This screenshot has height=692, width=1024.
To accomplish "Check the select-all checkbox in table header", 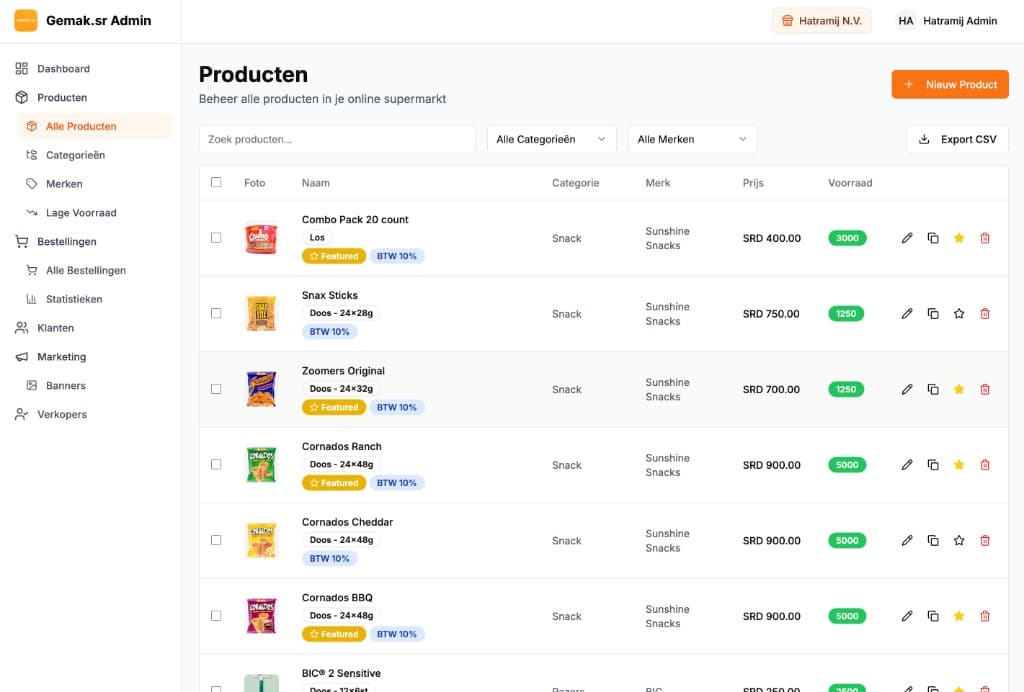I will click(x=216, y=182).
